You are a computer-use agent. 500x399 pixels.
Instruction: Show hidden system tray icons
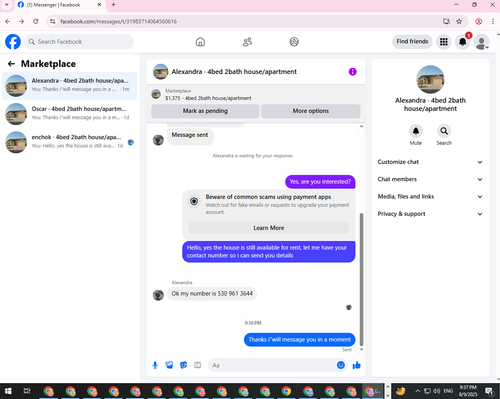pos(418,391)
